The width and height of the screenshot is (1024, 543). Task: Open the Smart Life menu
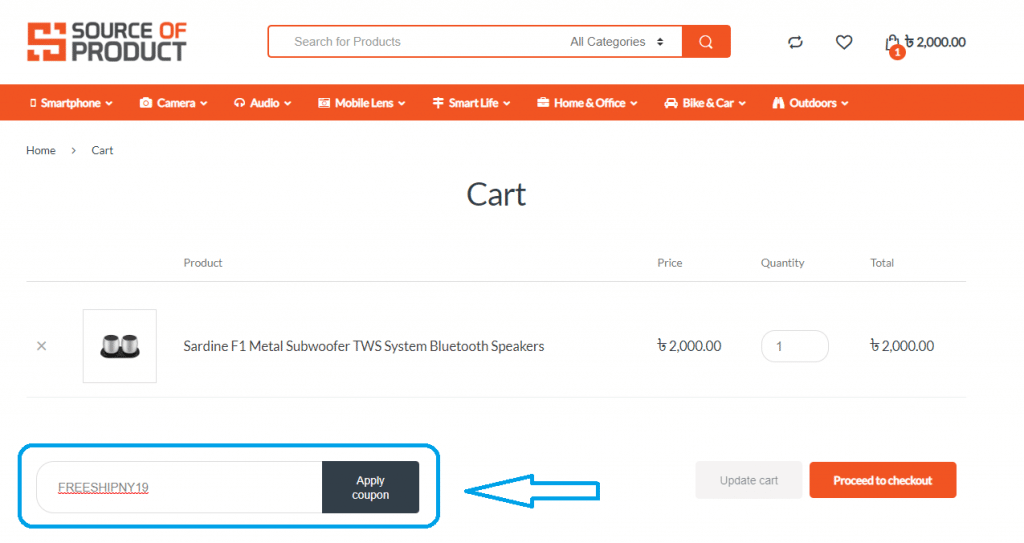click(472, 103)
